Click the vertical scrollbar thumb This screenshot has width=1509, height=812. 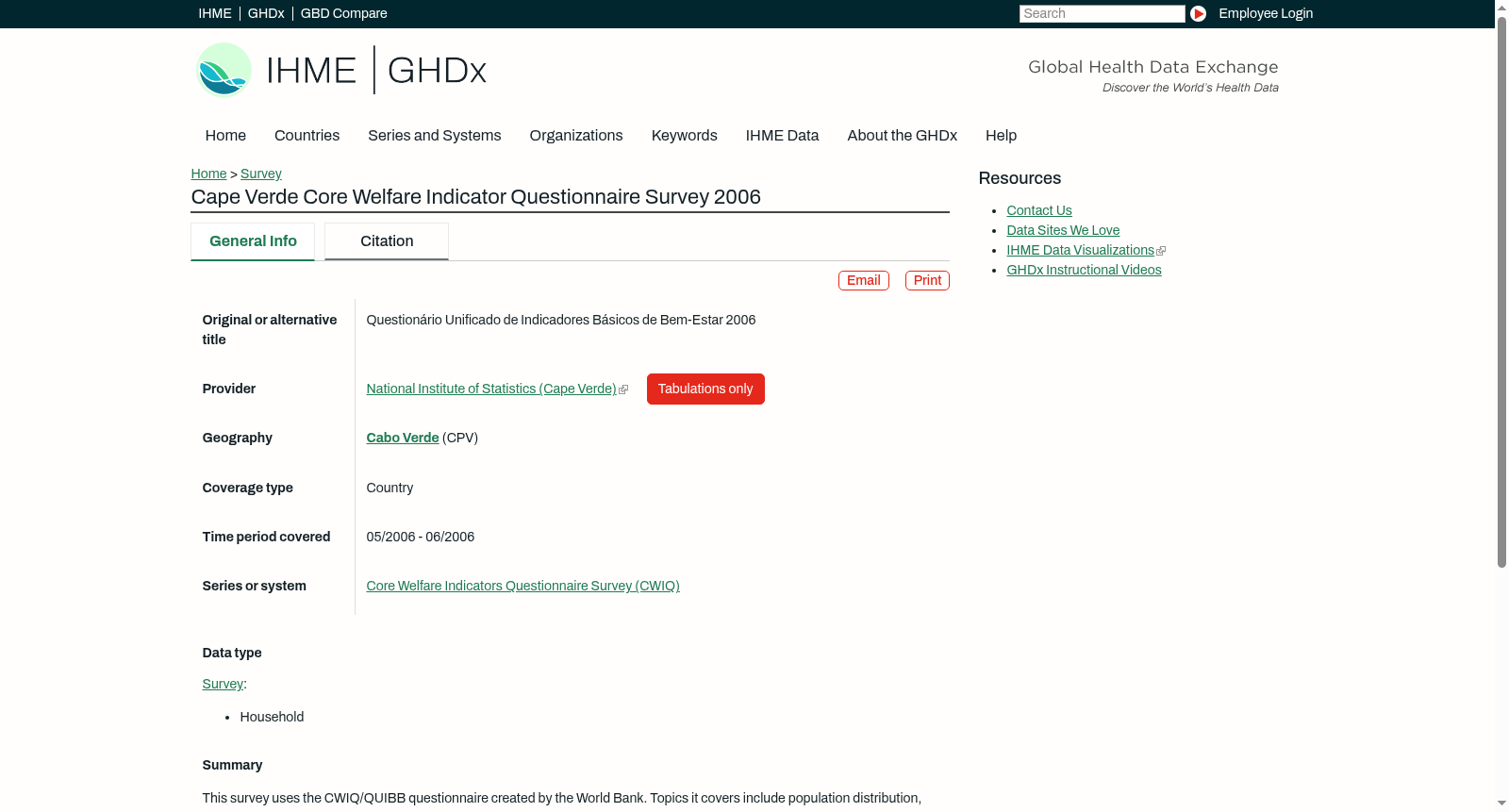[x=1501, y=290]
